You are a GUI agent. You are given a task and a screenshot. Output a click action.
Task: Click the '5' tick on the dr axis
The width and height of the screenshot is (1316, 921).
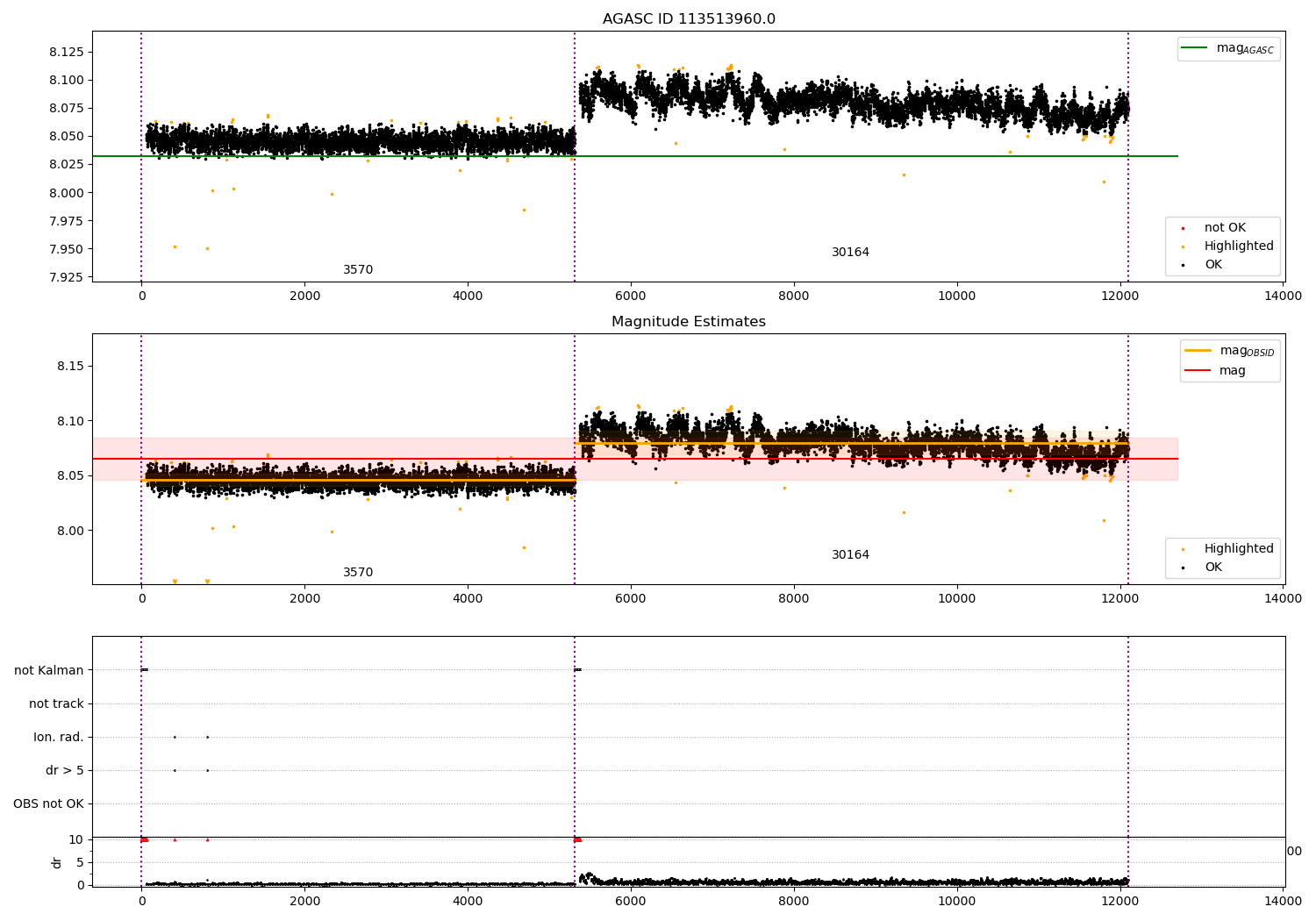click(x=81, y=862)
